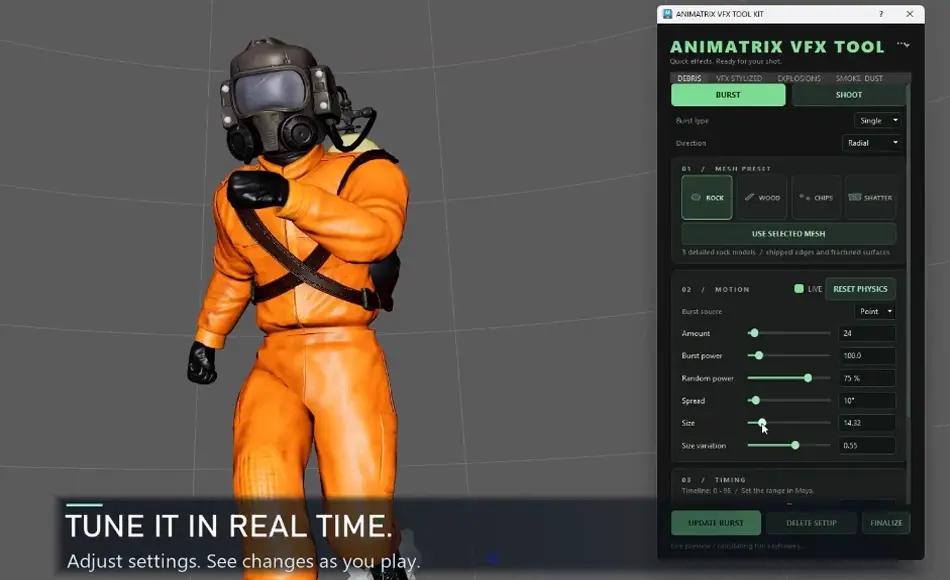The image size is (950, 580).
Task: Click the Spread slider handle
Action: 755,400
